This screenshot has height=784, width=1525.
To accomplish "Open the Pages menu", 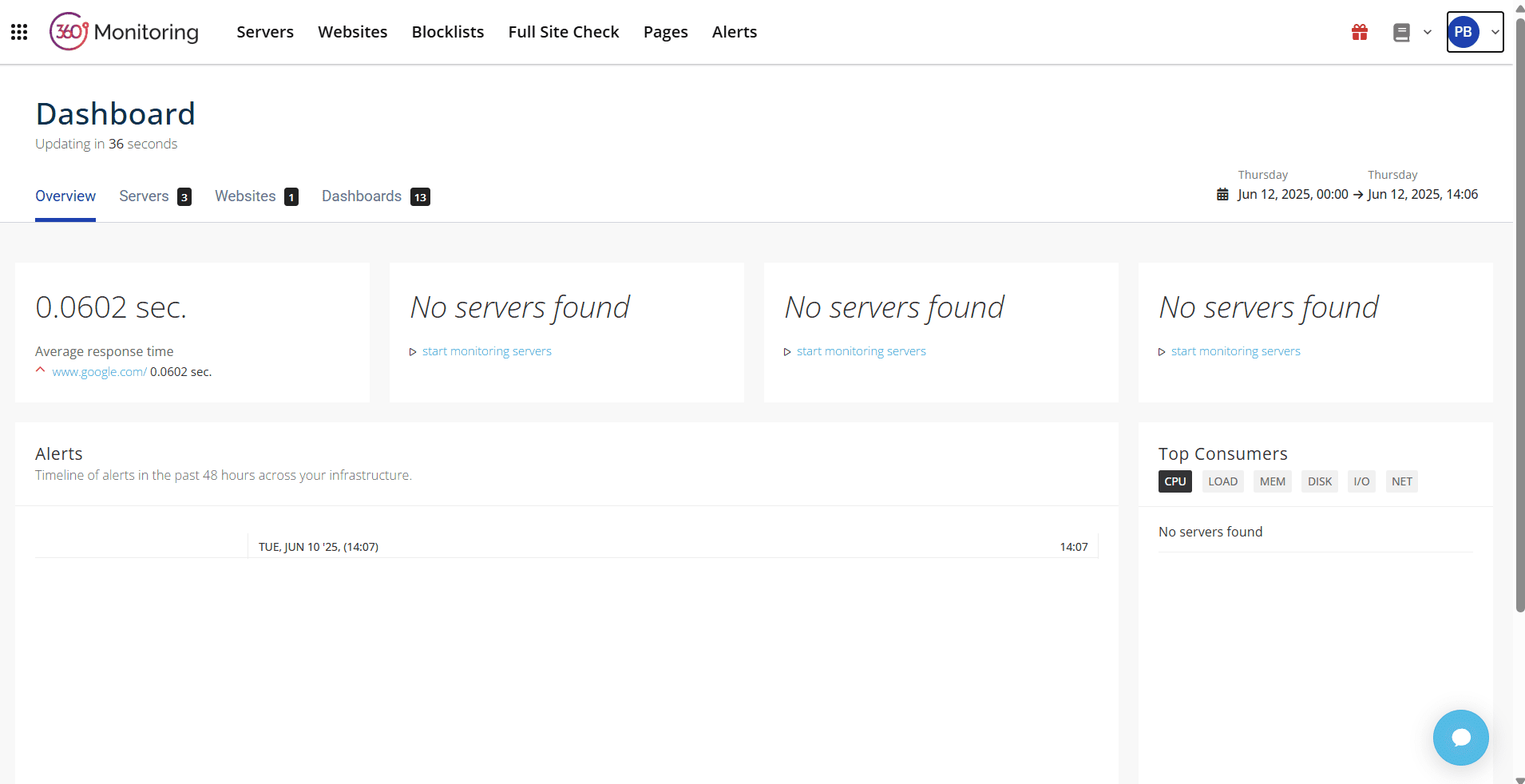I will (666, 32).
